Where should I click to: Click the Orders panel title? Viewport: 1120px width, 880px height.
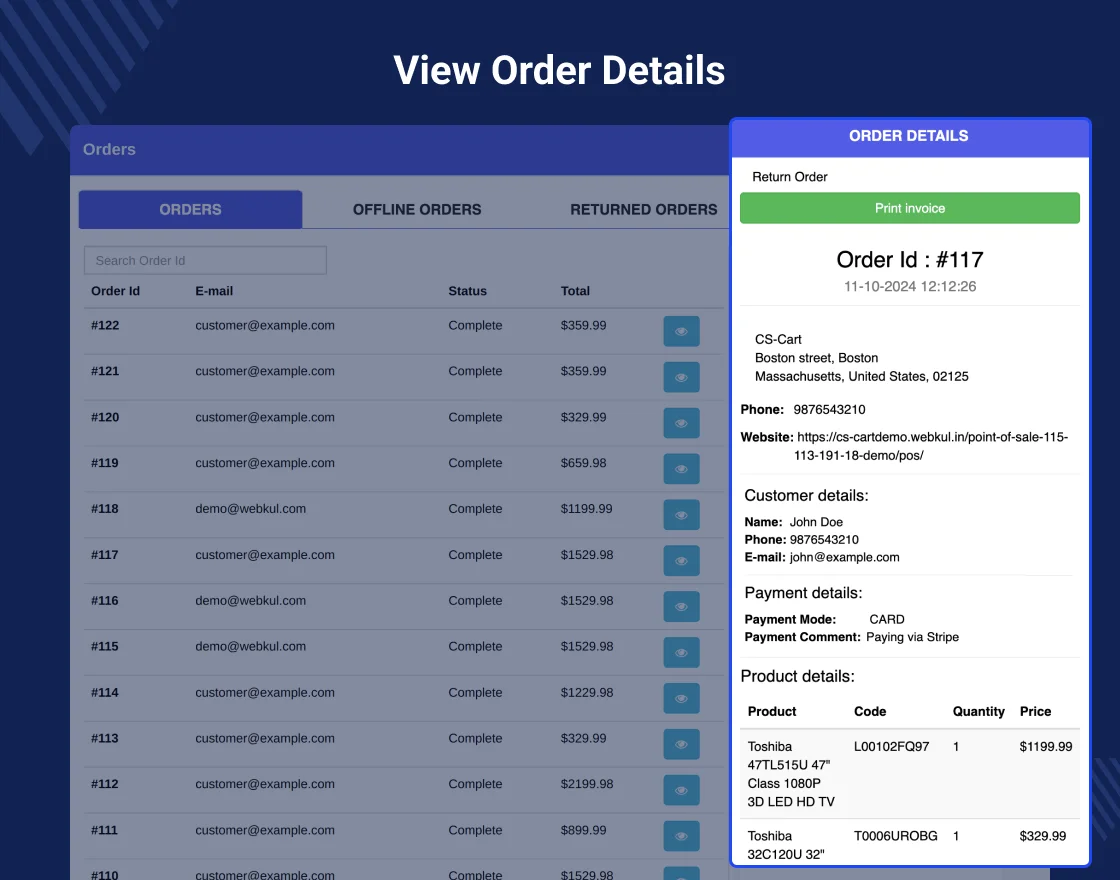point(109,149)
